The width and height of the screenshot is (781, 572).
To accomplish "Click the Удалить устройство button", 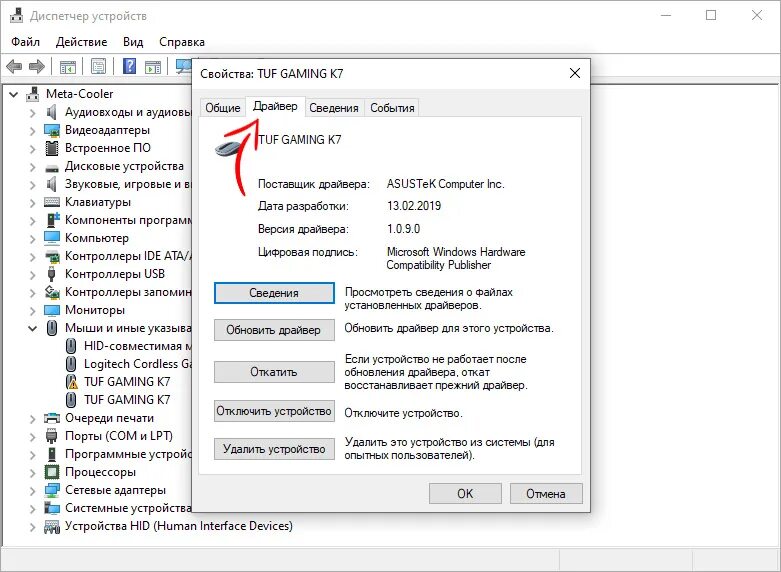I will [x=274, y=449].
